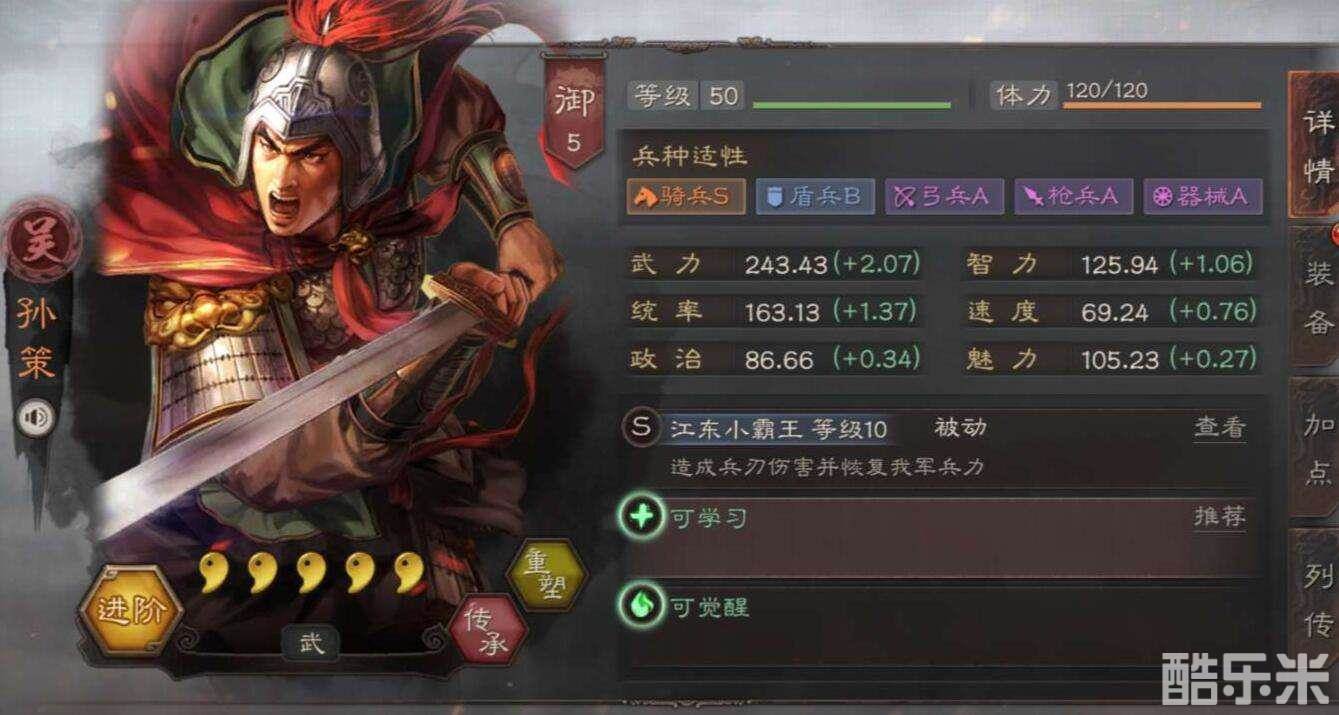The image size is (1339, 715).
Task: Click the 御 5 banner badge
Action: click(x=573, y=114)
